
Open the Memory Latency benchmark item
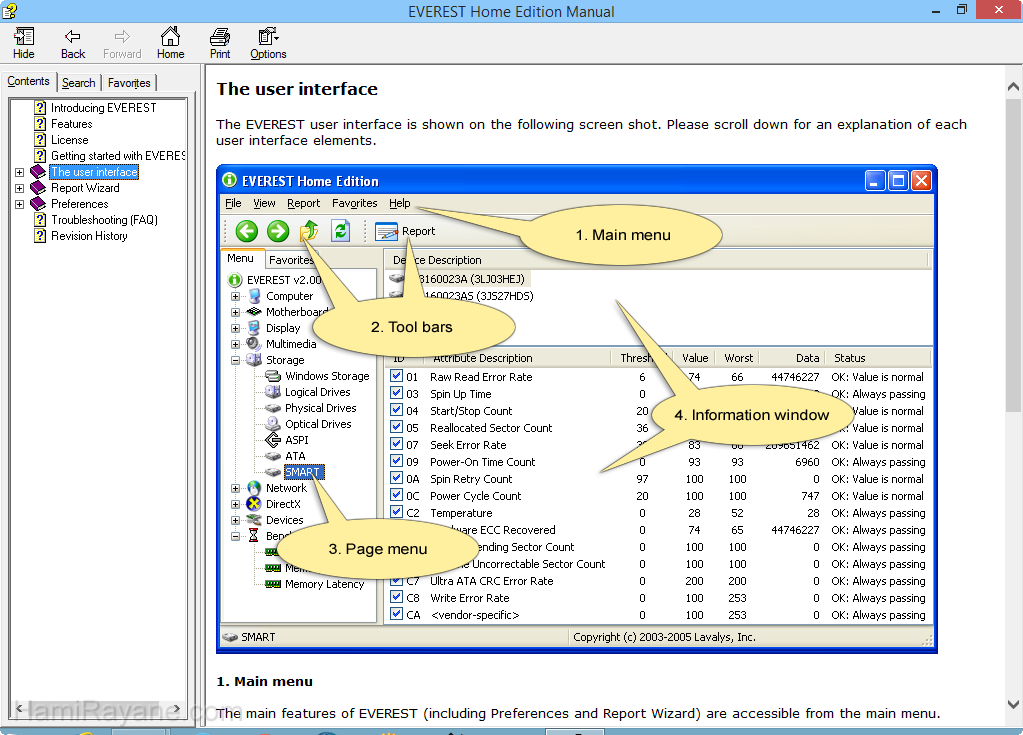[324, 584]
